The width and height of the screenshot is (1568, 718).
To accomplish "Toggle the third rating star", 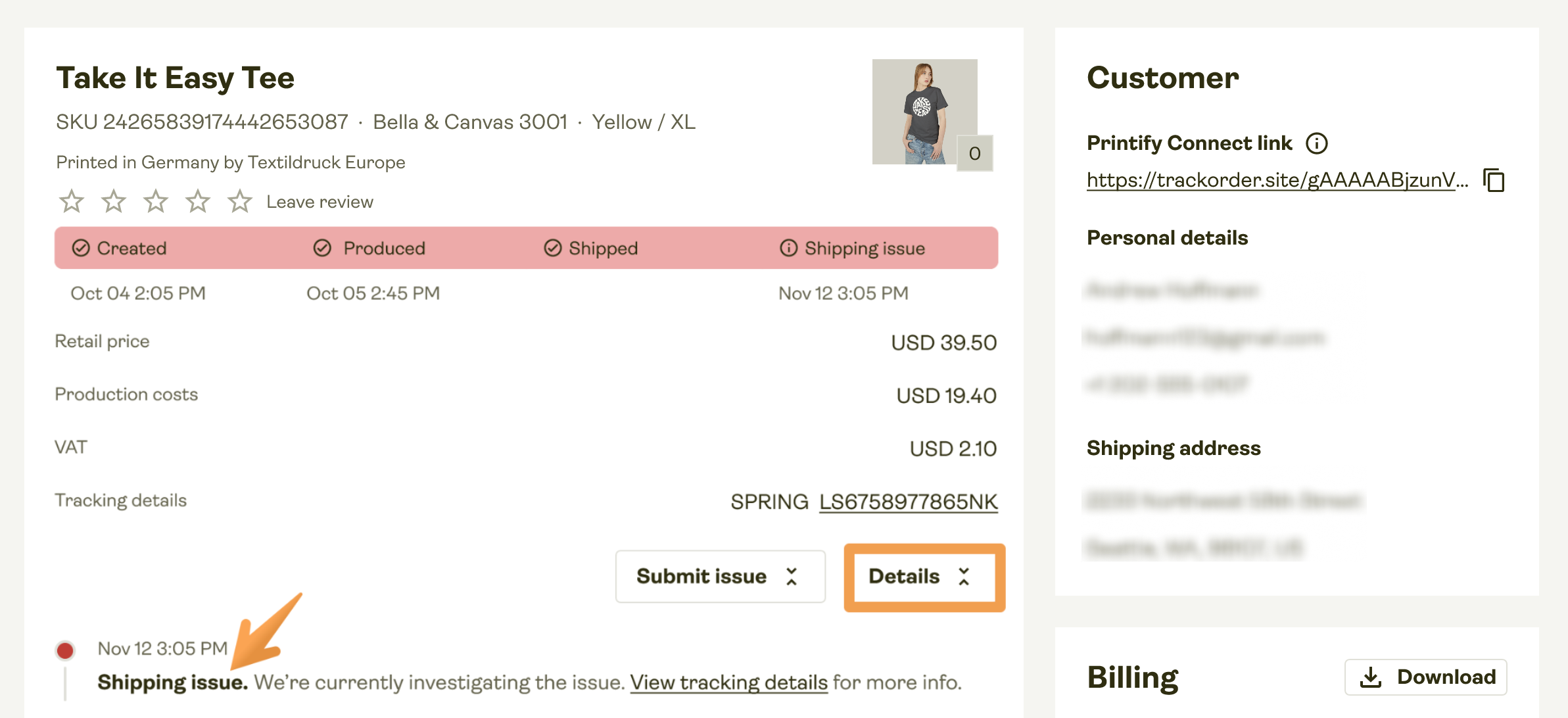I will (156, 202).
